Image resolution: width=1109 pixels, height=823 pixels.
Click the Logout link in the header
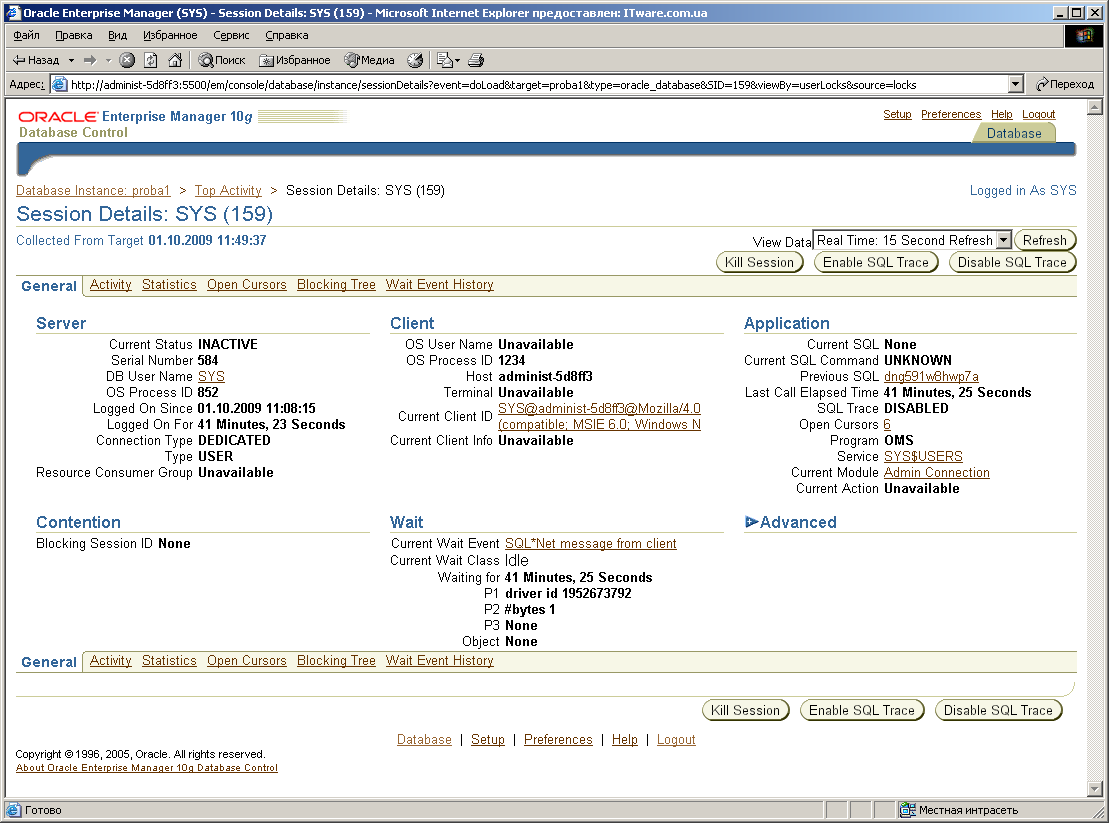(x=1038, y=115)
